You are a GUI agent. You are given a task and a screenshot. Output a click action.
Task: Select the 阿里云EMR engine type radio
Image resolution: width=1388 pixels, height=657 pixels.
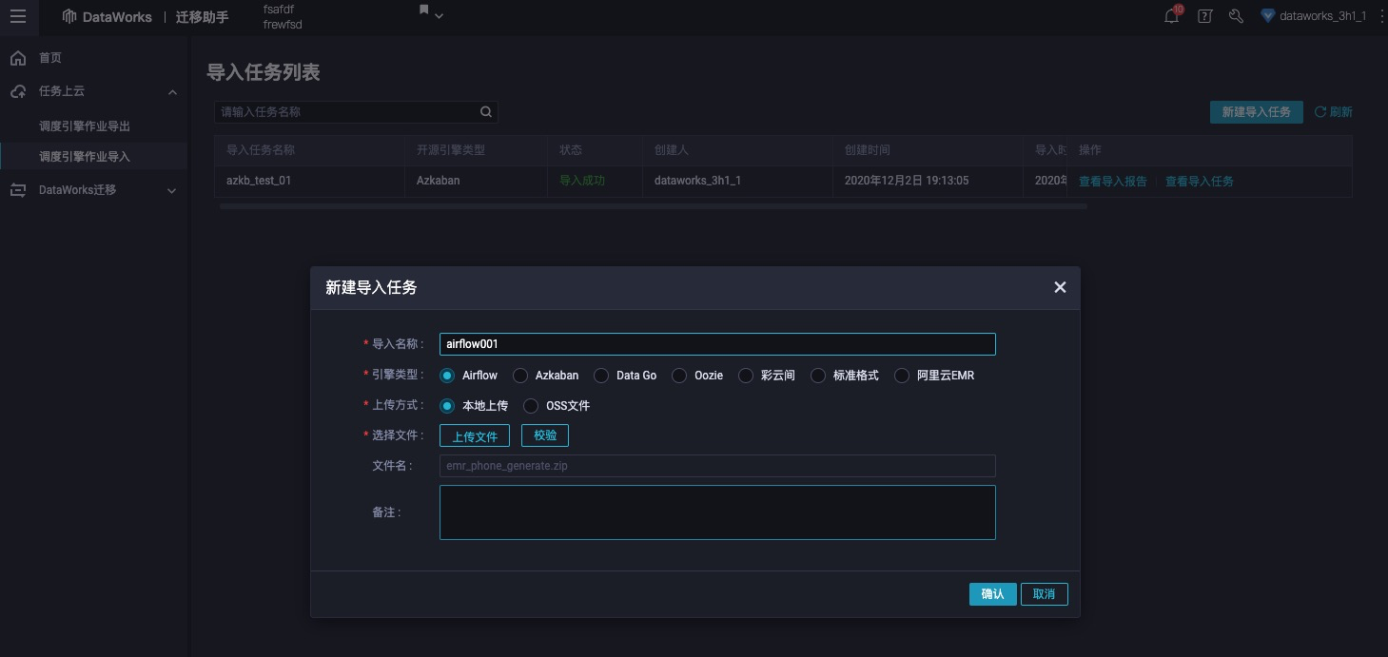(902, 376)
